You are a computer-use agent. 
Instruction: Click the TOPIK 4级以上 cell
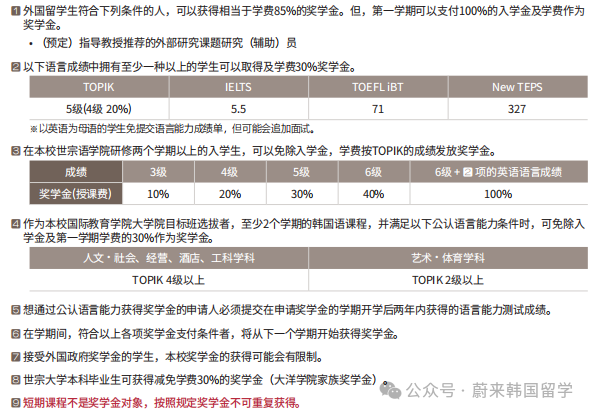pyautogui.click(x=169, y=280)
